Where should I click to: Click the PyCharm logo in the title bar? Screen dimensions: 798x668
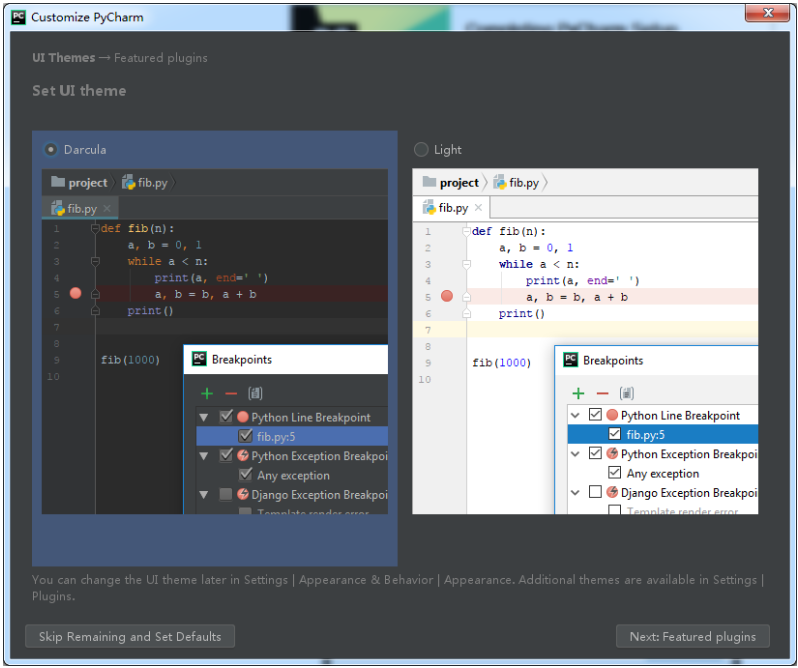18,17
